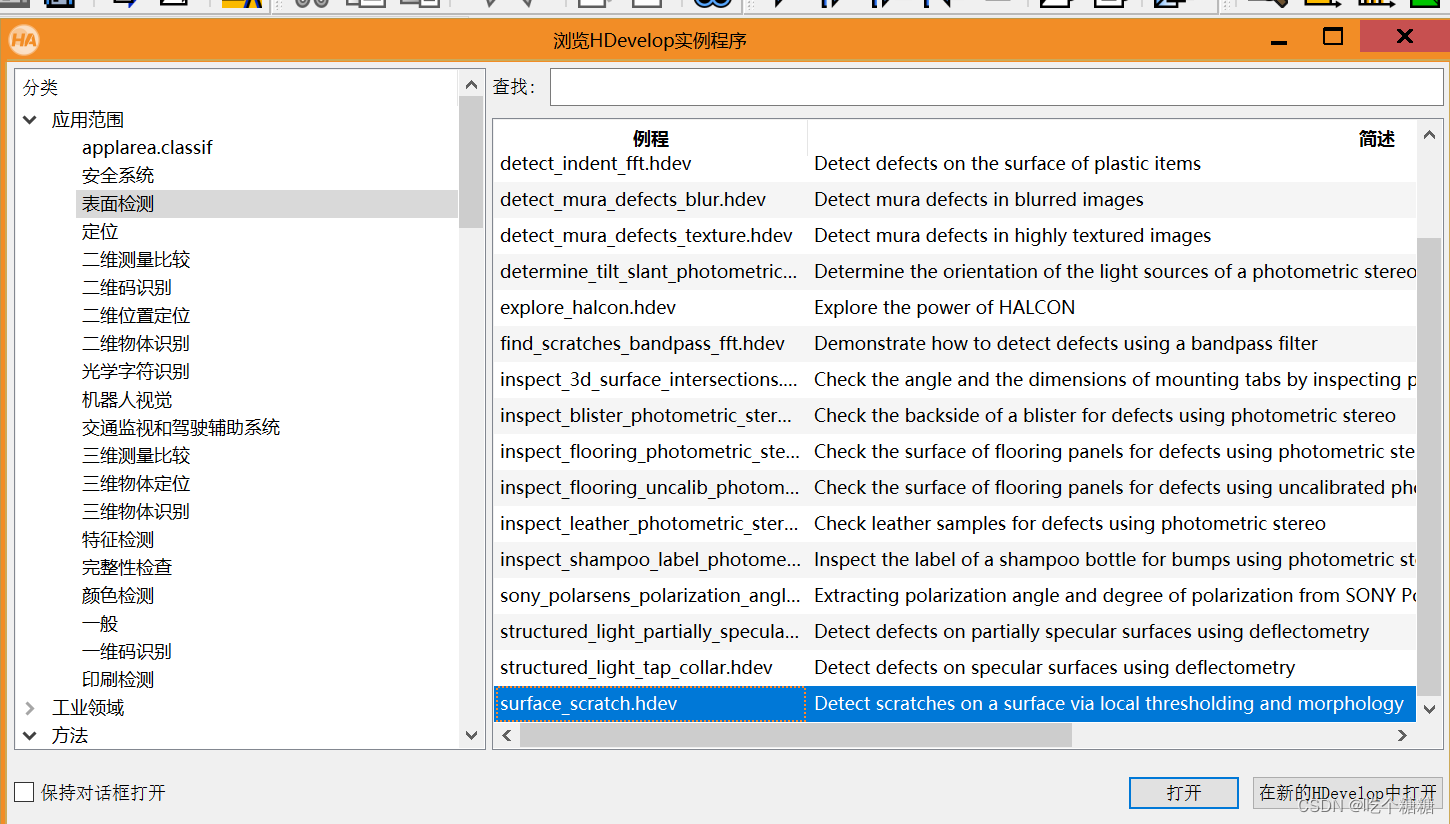
Task: Click description 'Explore the power of HALCON'
Action: tap(945, 308)
